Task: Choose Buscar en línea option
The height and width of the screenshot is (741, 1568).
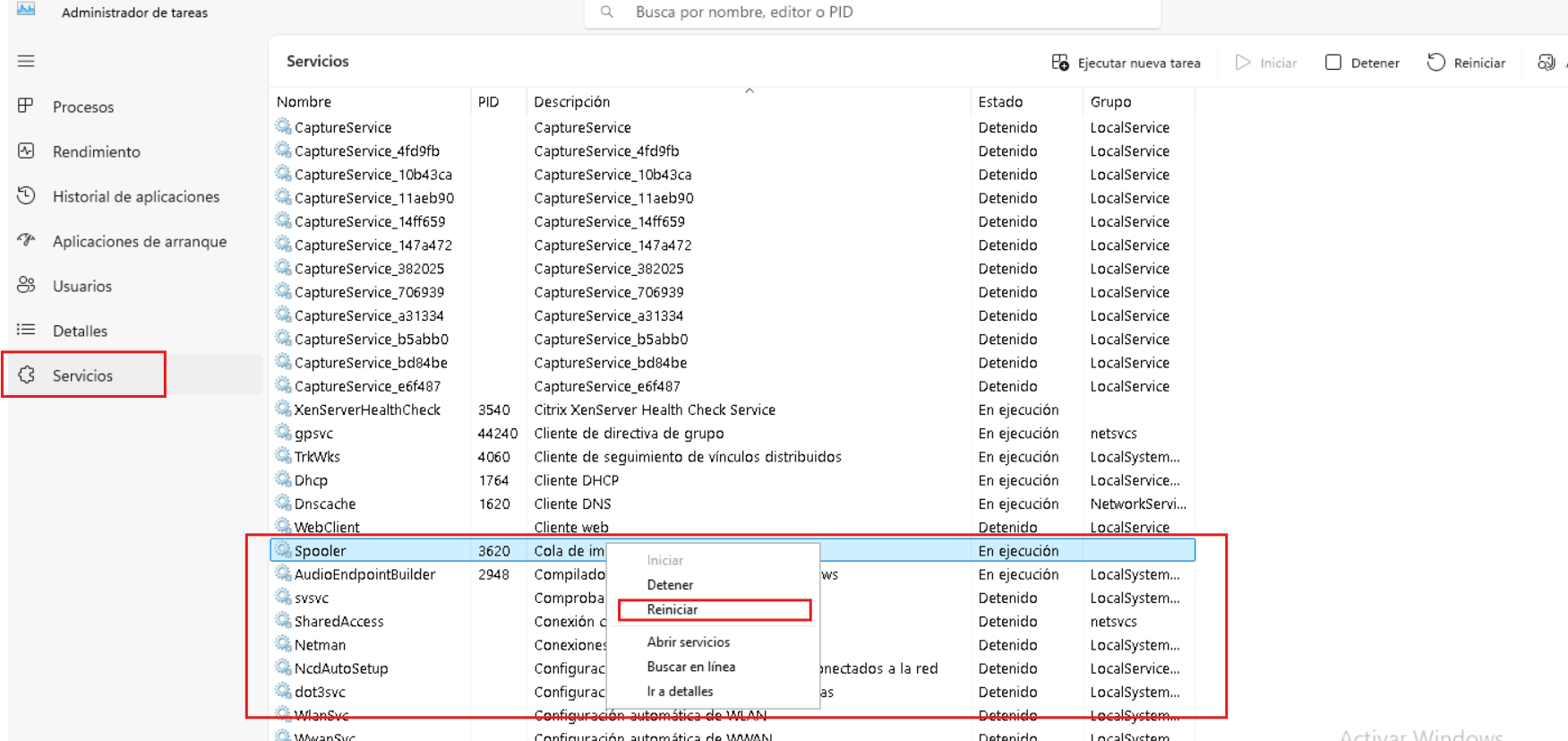Action: pos(690,667)
